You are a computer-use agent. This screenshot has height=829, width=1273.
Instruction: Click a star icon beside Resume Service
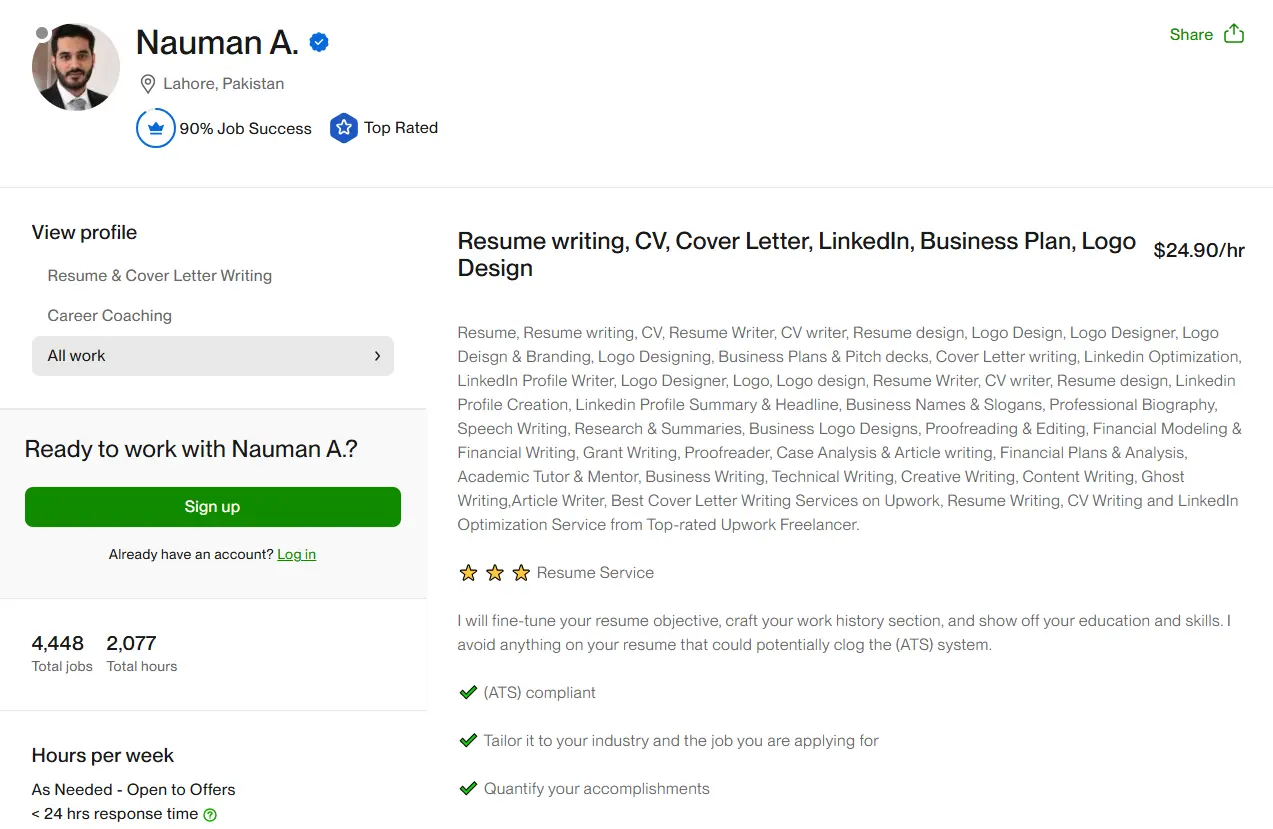[494, 572]
